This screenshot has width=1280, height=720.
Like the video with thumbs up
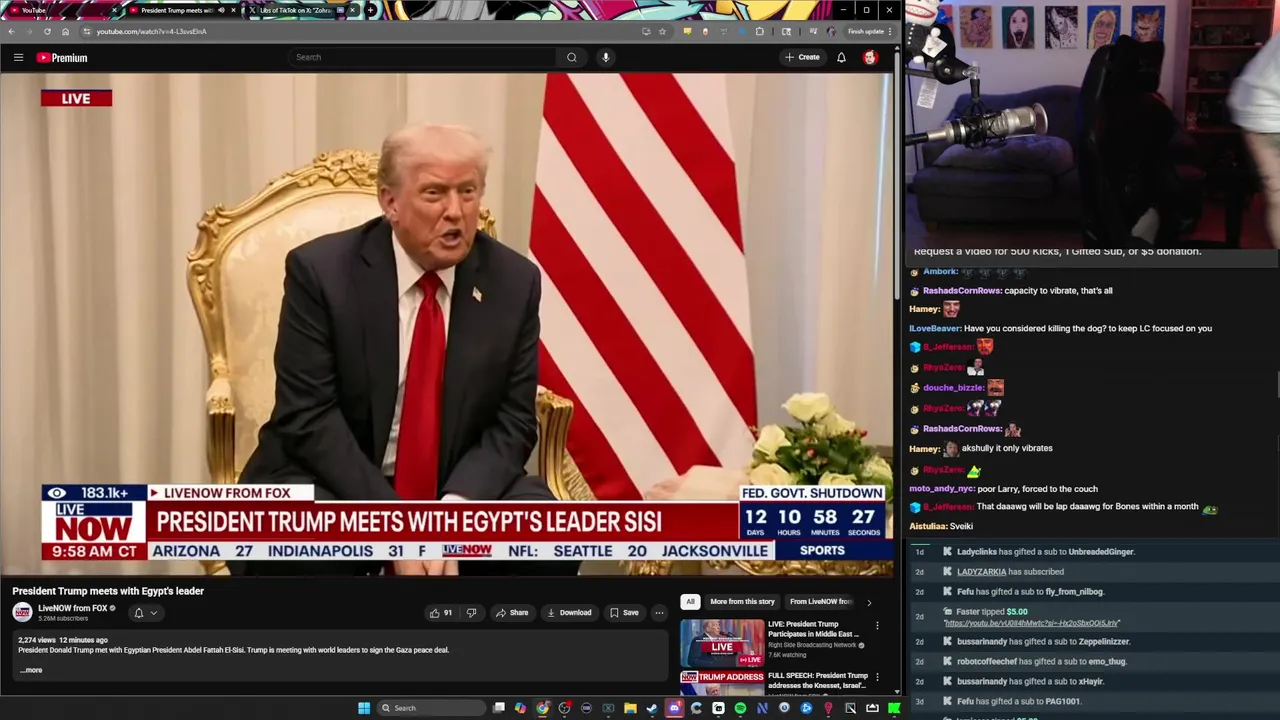click(x=441, y=613)
